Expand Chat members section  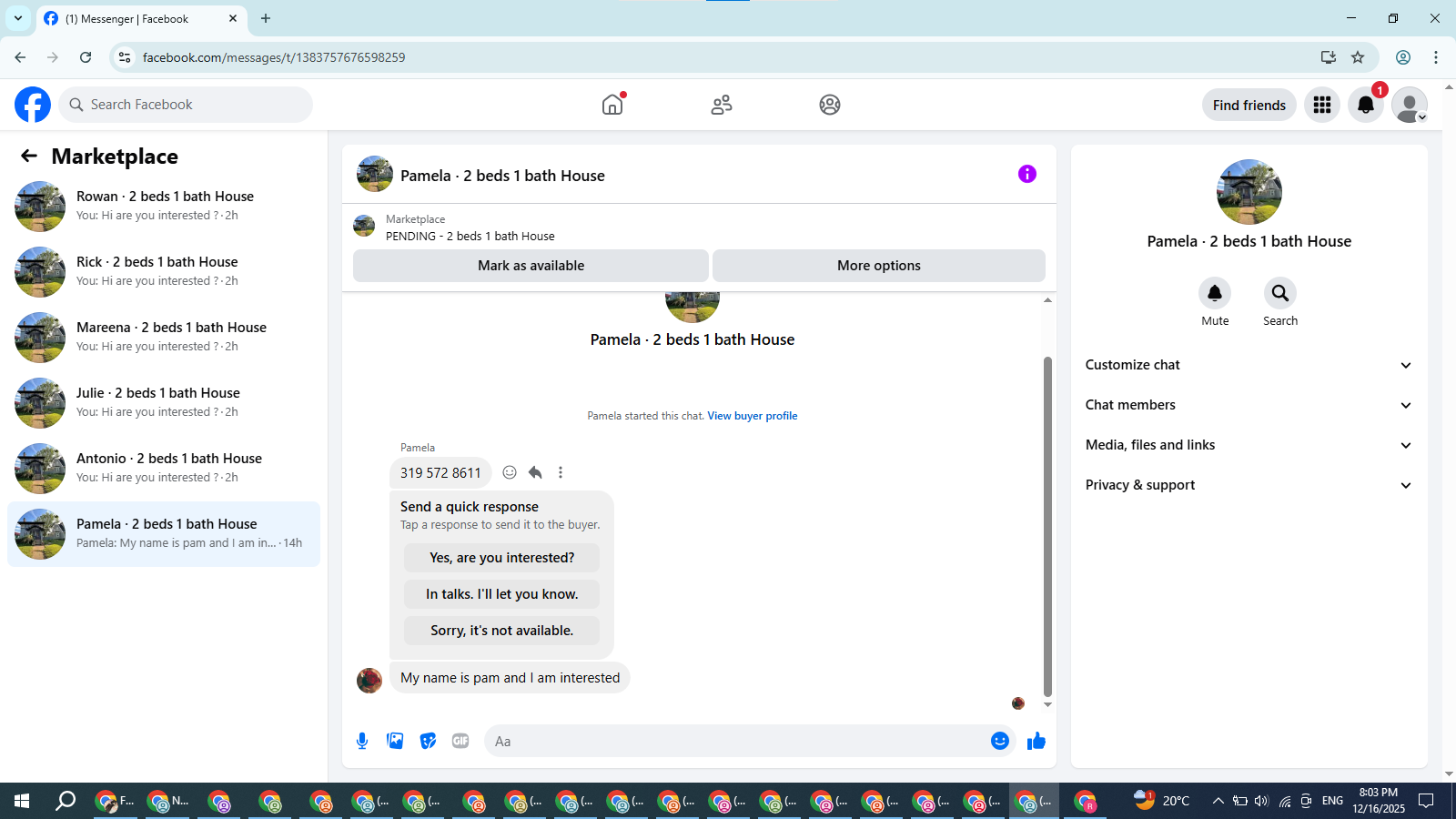[x=1249, y=405]
